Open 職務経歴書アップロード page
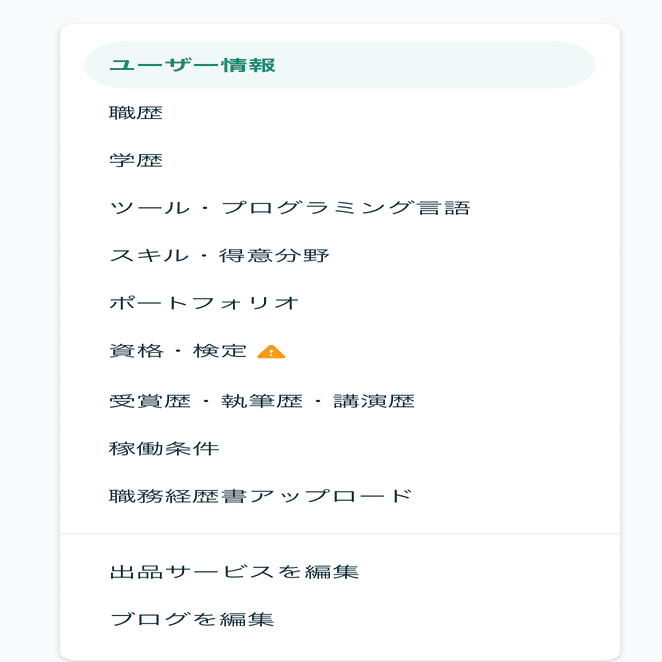The width and height of the screenshot is (662, 662). (340, 496)
